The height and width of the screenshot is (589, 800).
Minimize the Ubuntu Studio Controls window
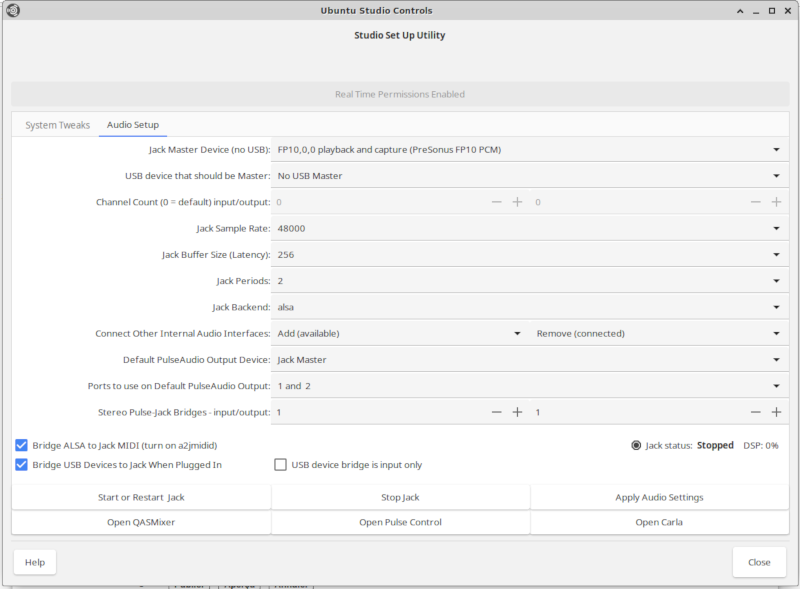739,11
